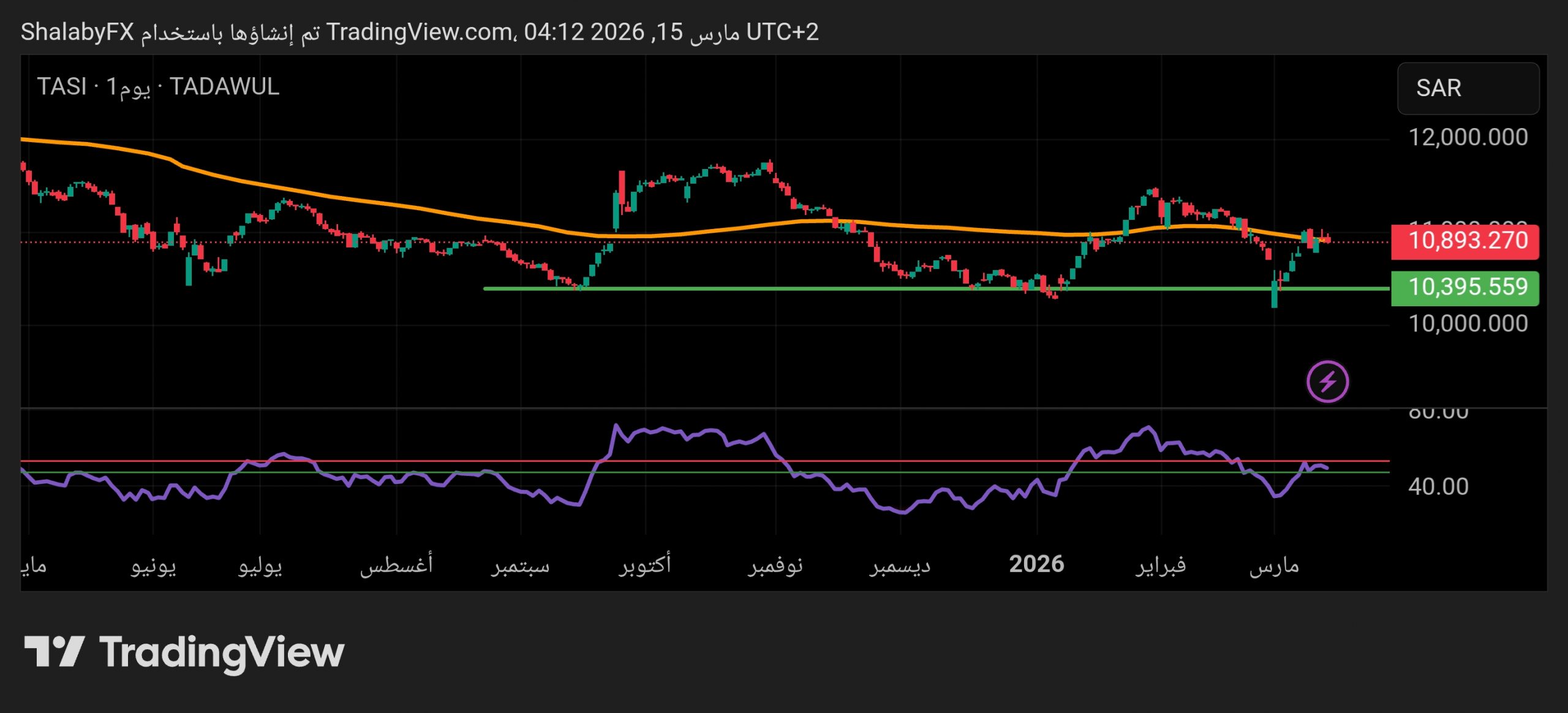Click the أكتوبر month label on time axis
The image size is (1568, 713).
(x=644, y=564)
